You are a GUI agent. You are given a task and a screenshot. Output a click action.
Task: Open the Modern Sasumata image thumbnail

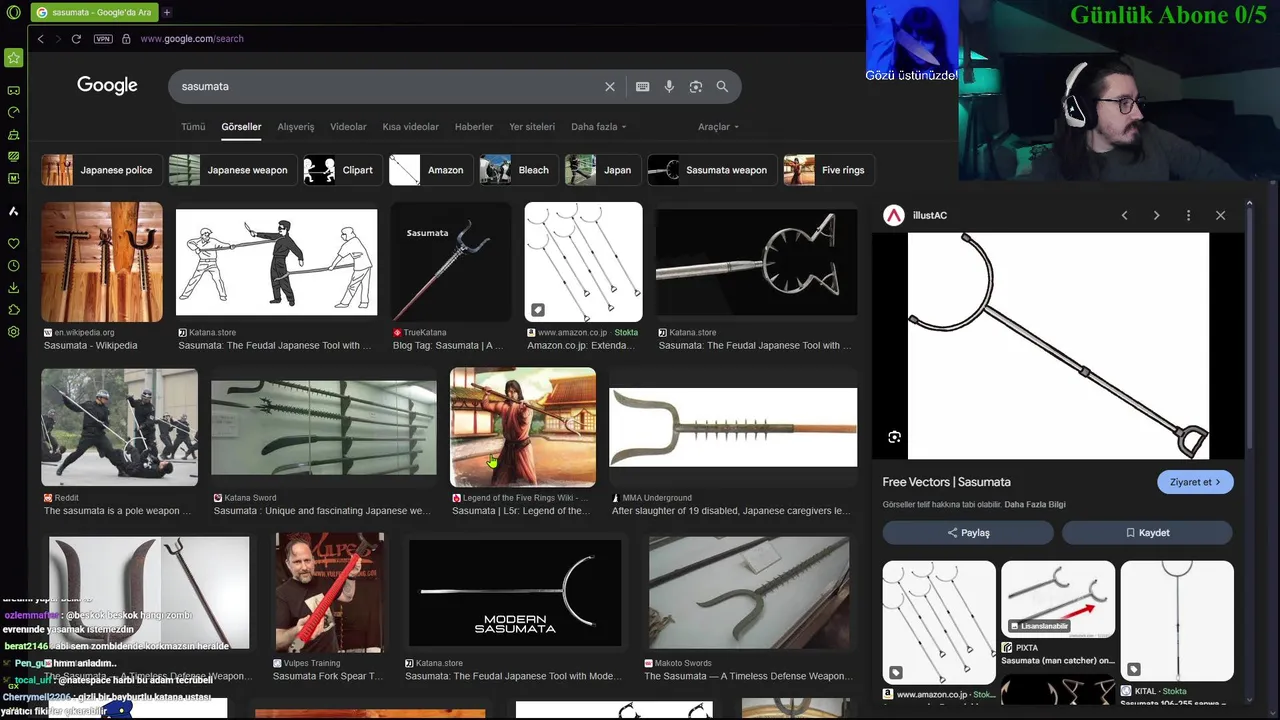click(514, 593)
